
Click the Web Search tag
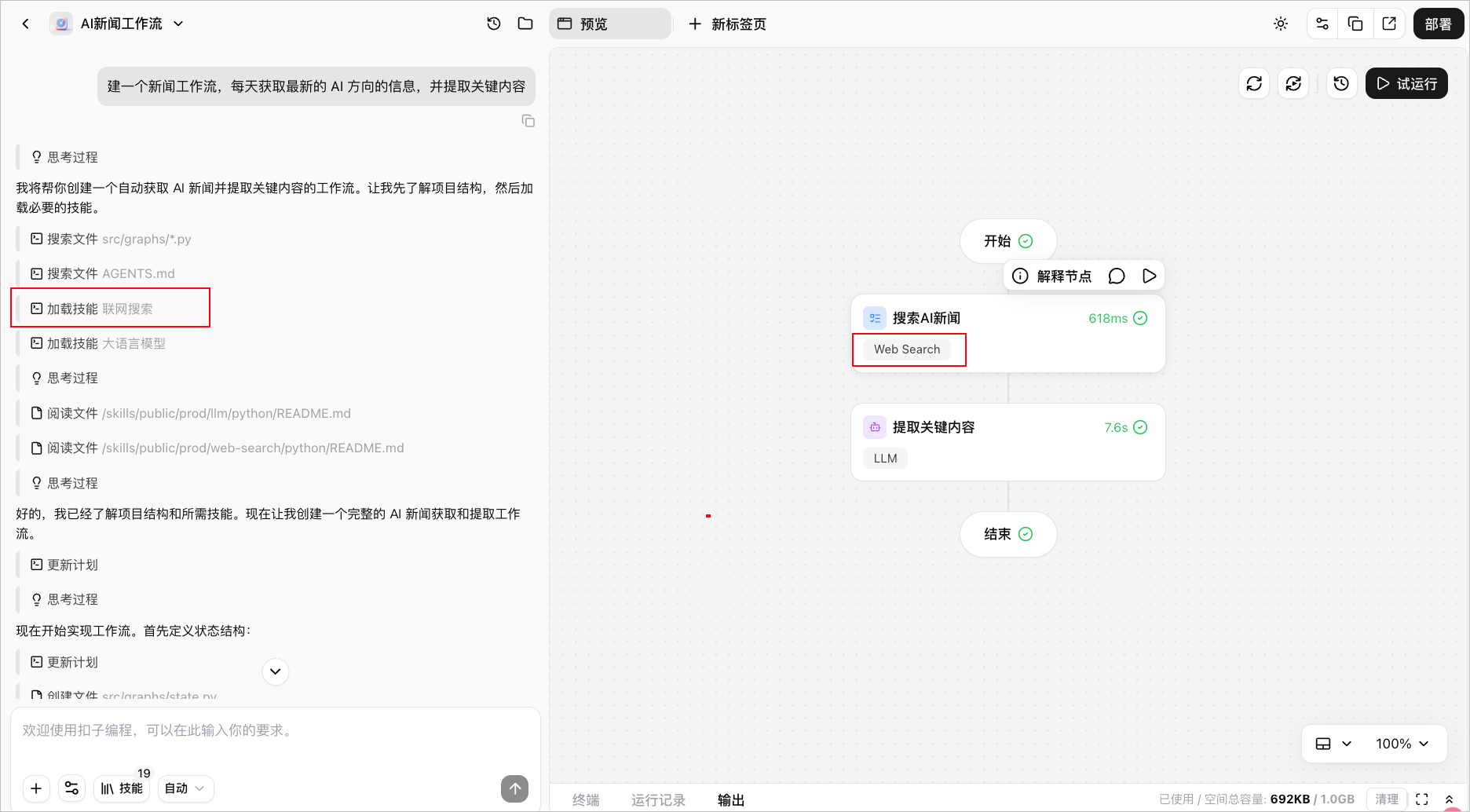click(907, 349)
